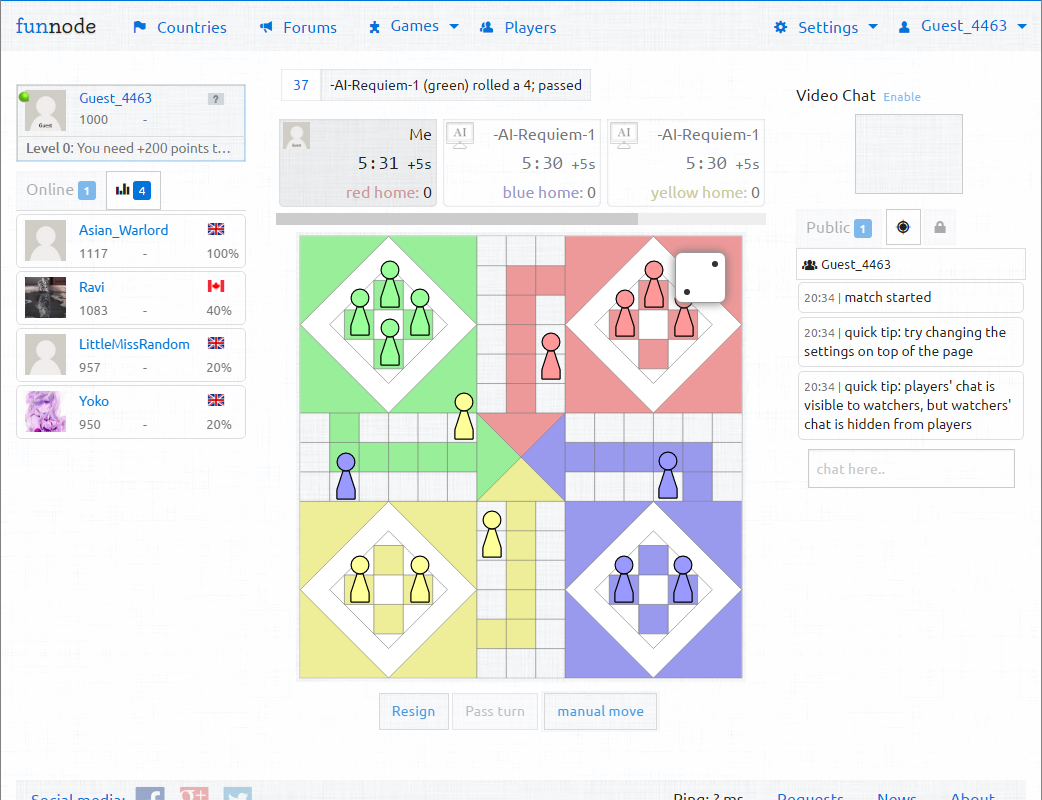
Task: Click the 'match started' chat message
Action: (x=910, y=298)
